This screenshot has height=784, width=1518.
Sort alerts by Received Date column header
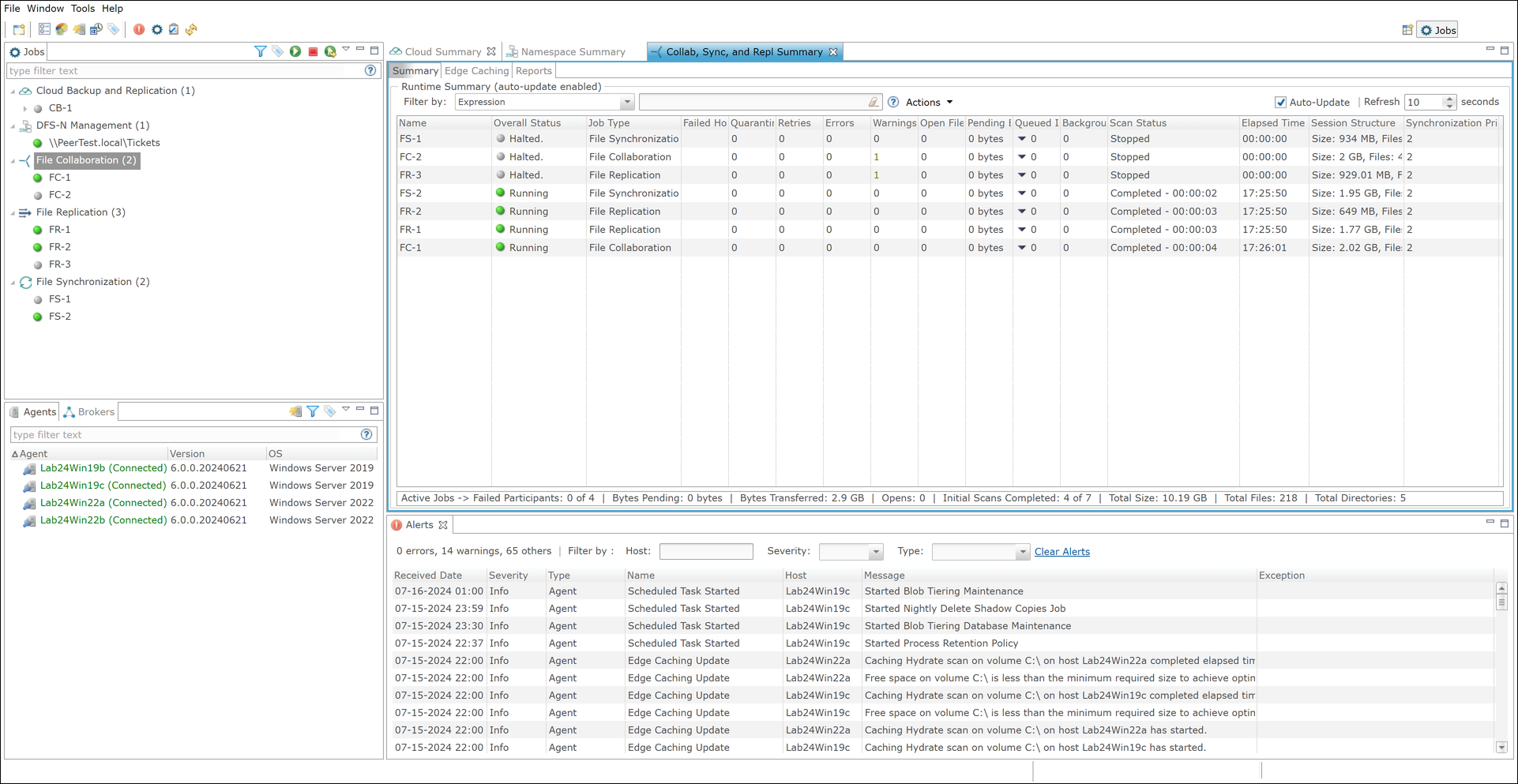point(439,576)
